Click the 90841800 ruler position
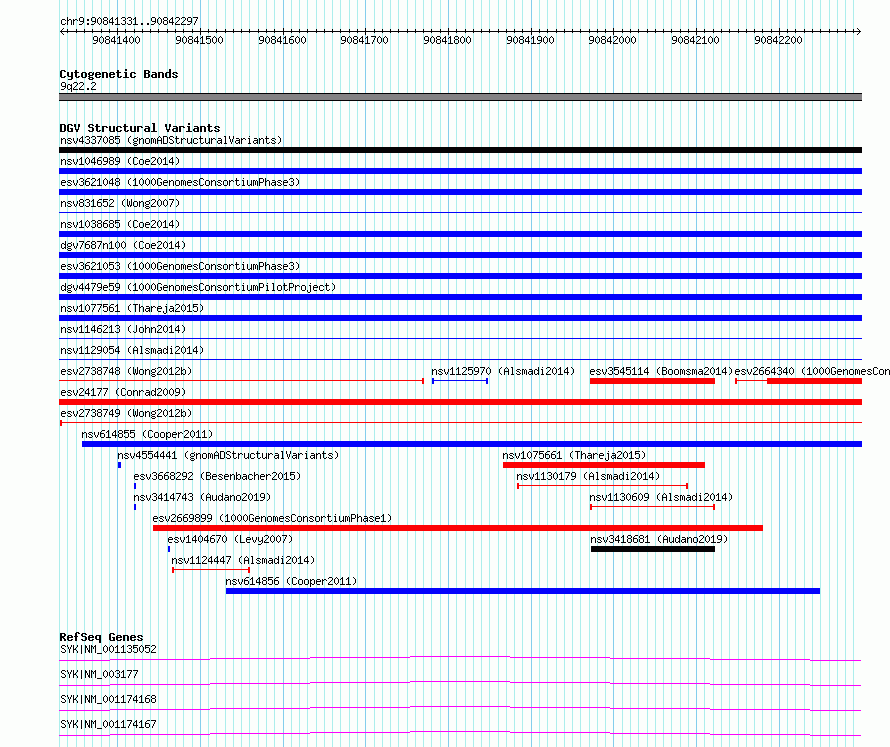This screenshot has width=890, height=747. tap(447, 40)
